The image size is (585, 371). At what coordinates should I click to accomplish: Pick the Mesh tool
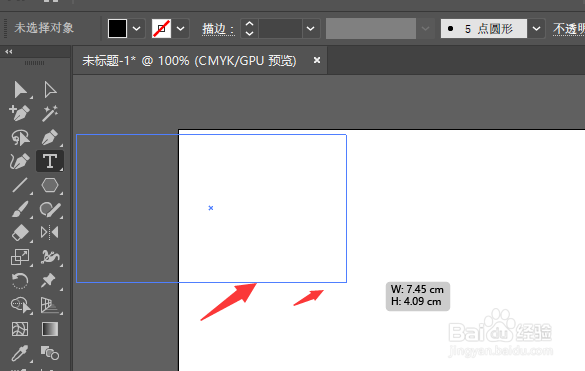pyautogui.click(x=20, y=329)
